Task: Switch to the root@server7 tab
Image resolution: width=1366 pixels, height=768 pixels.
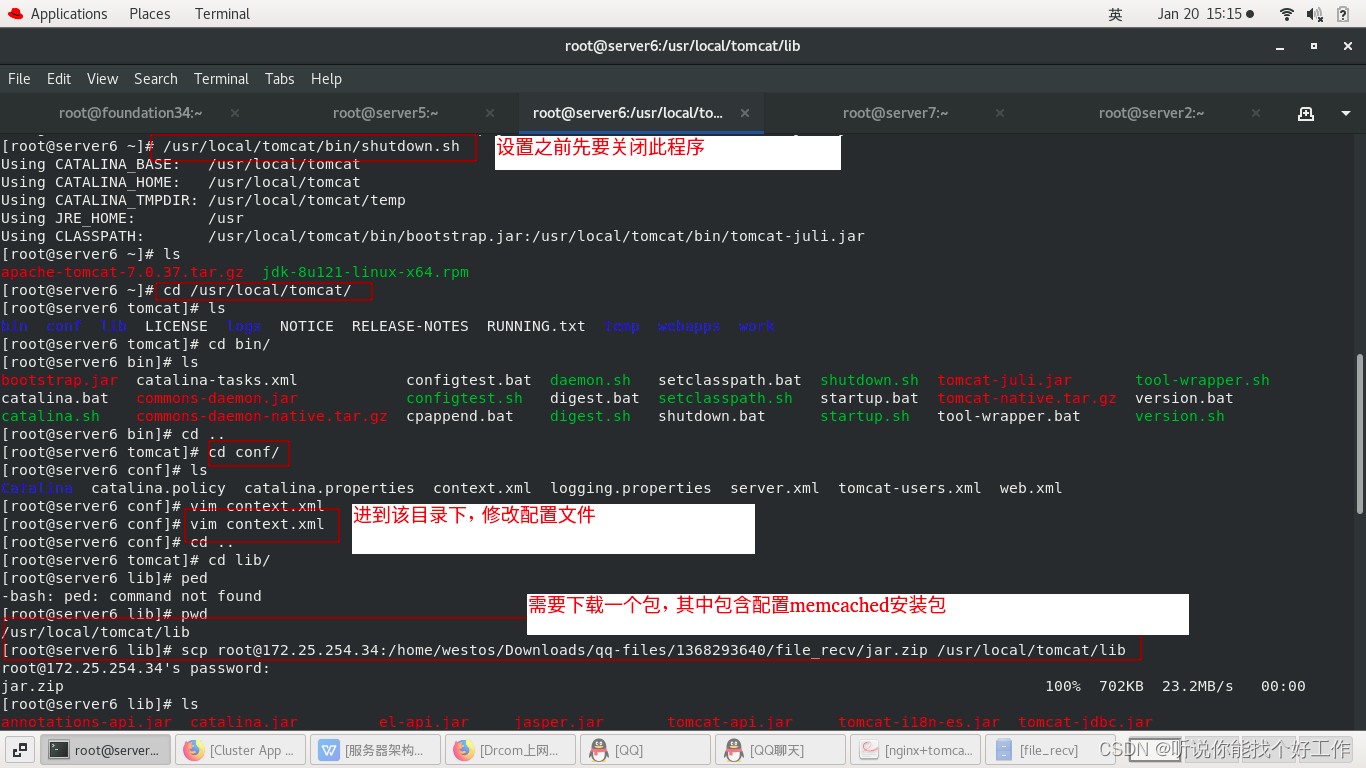Action: coord(895,113)
